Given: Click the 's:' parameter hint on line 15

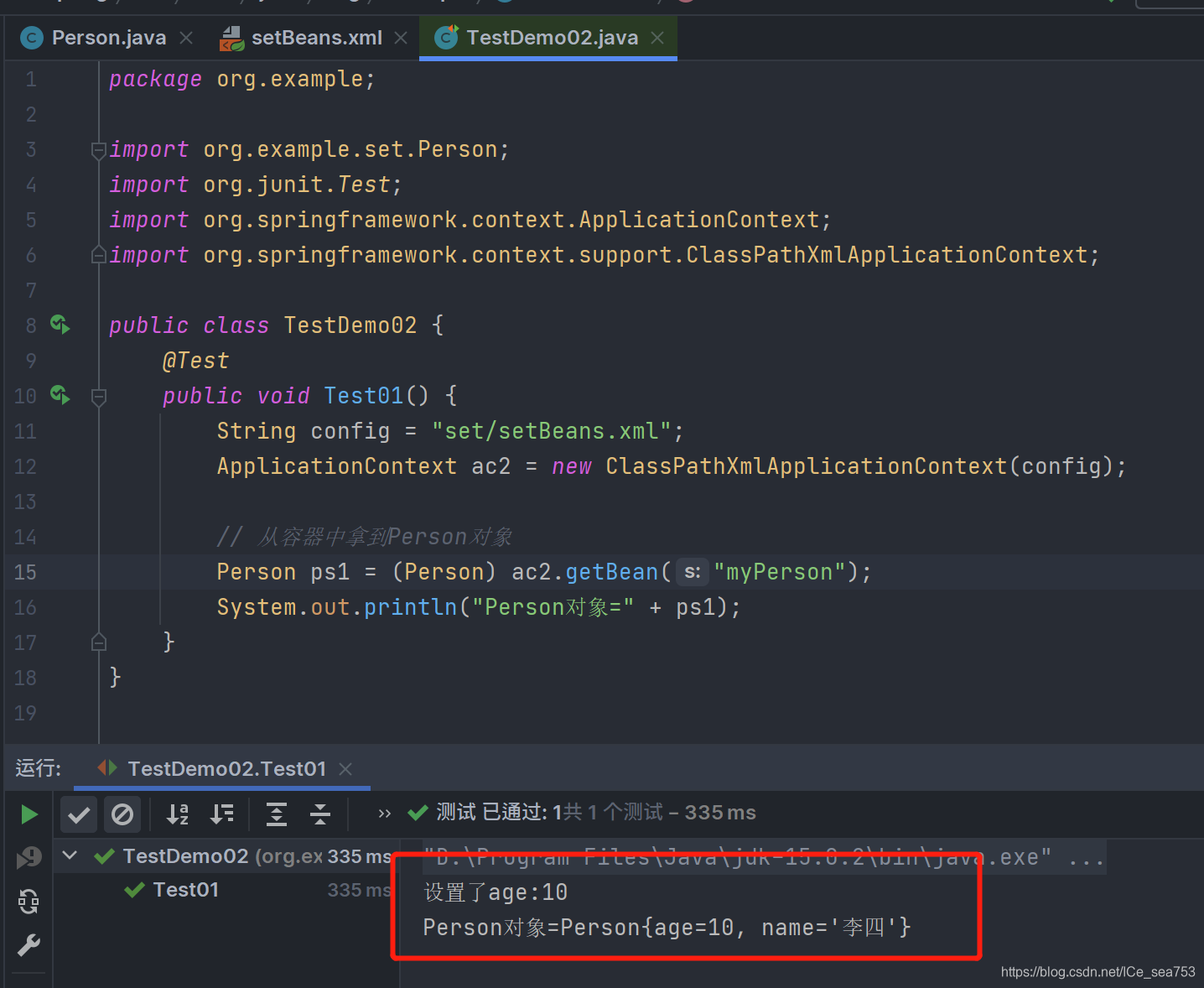Looking at the screenshot, I should coord(693,572).
